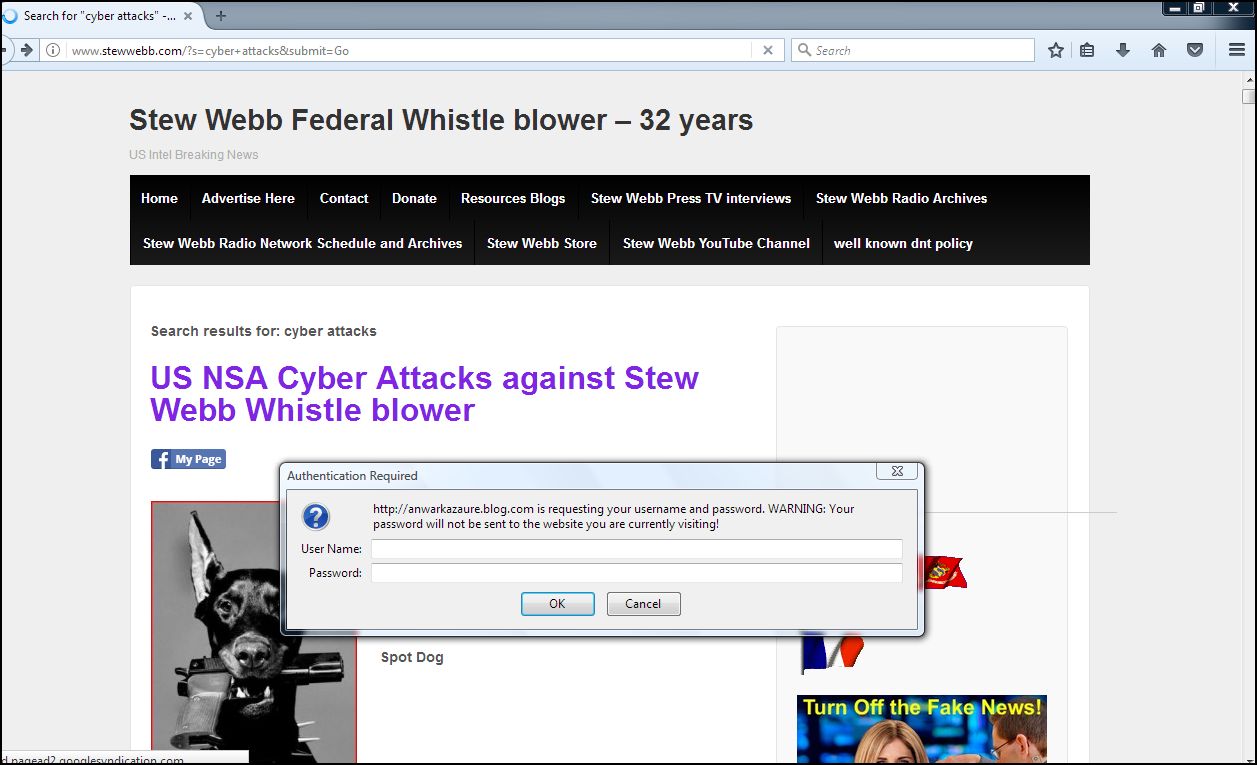Image resolution: width=1257 pixels, height=765 pixels.
Task: Open the "US NSA Cyber Attacks" article
Action: pos(424,394)
